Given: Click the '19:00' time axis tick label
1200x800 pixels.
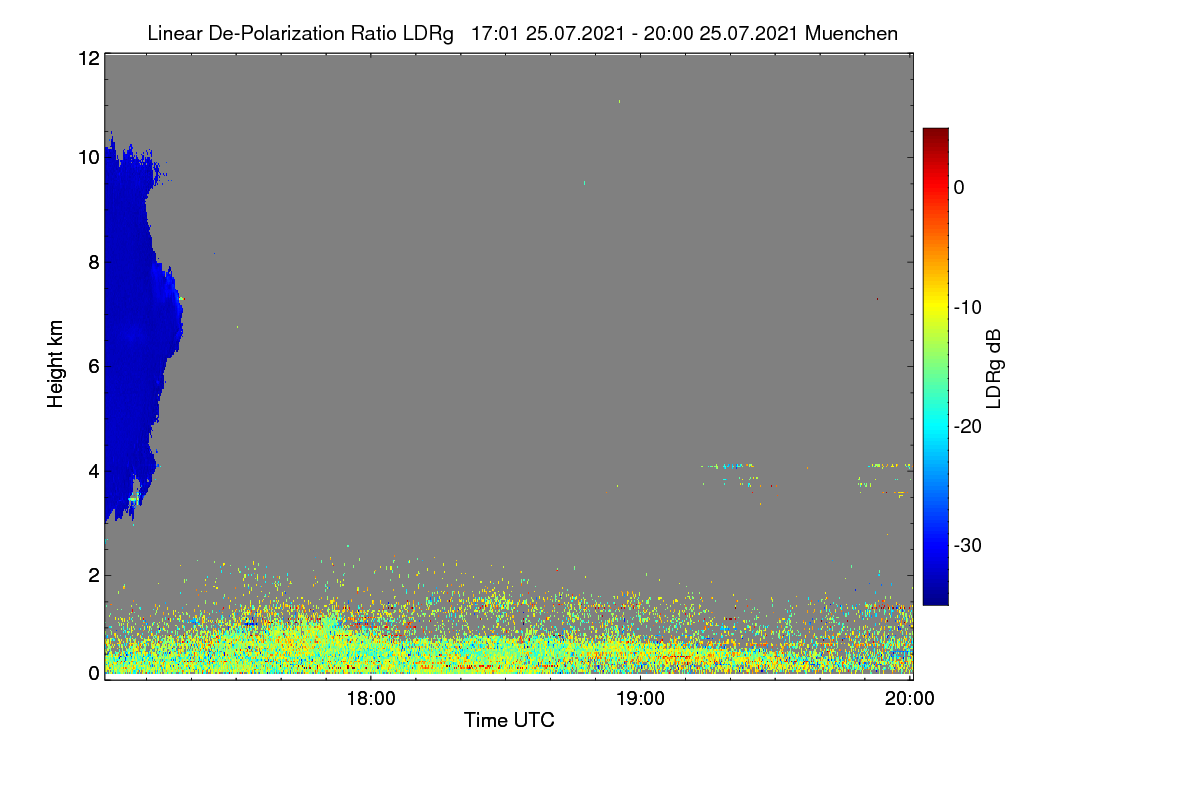Looking at the screenshot, I should coord(640,699).
